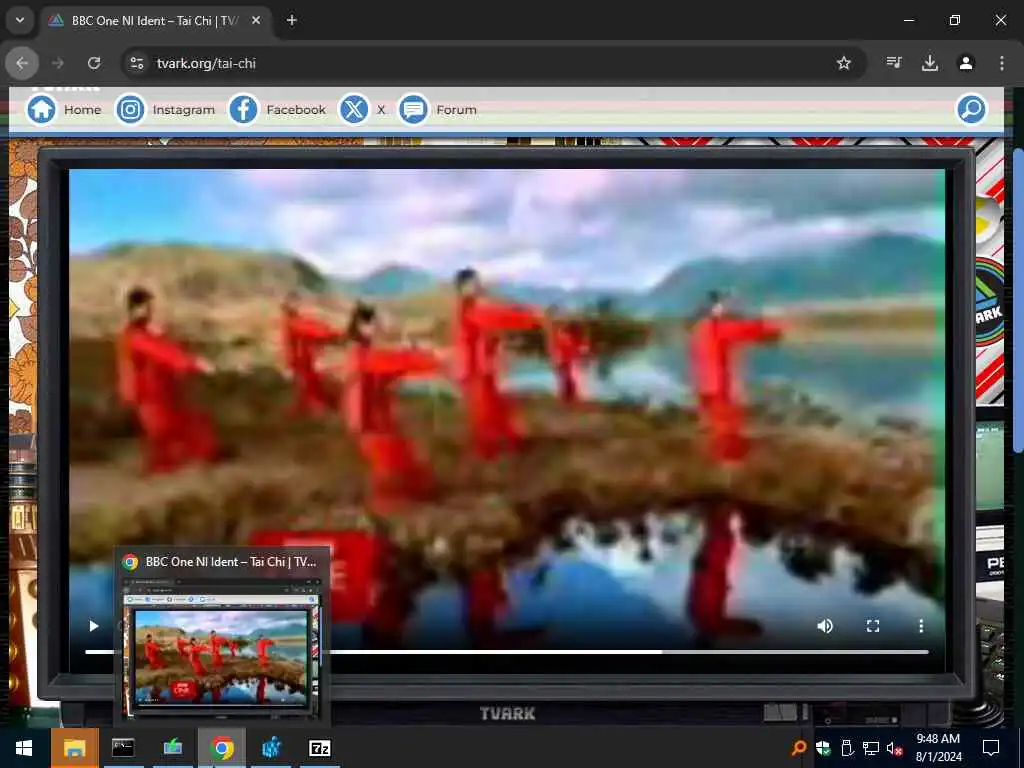This screenshot has height=768, width=1024.
Task: Click the network tray icon
Action: point(871,748)
